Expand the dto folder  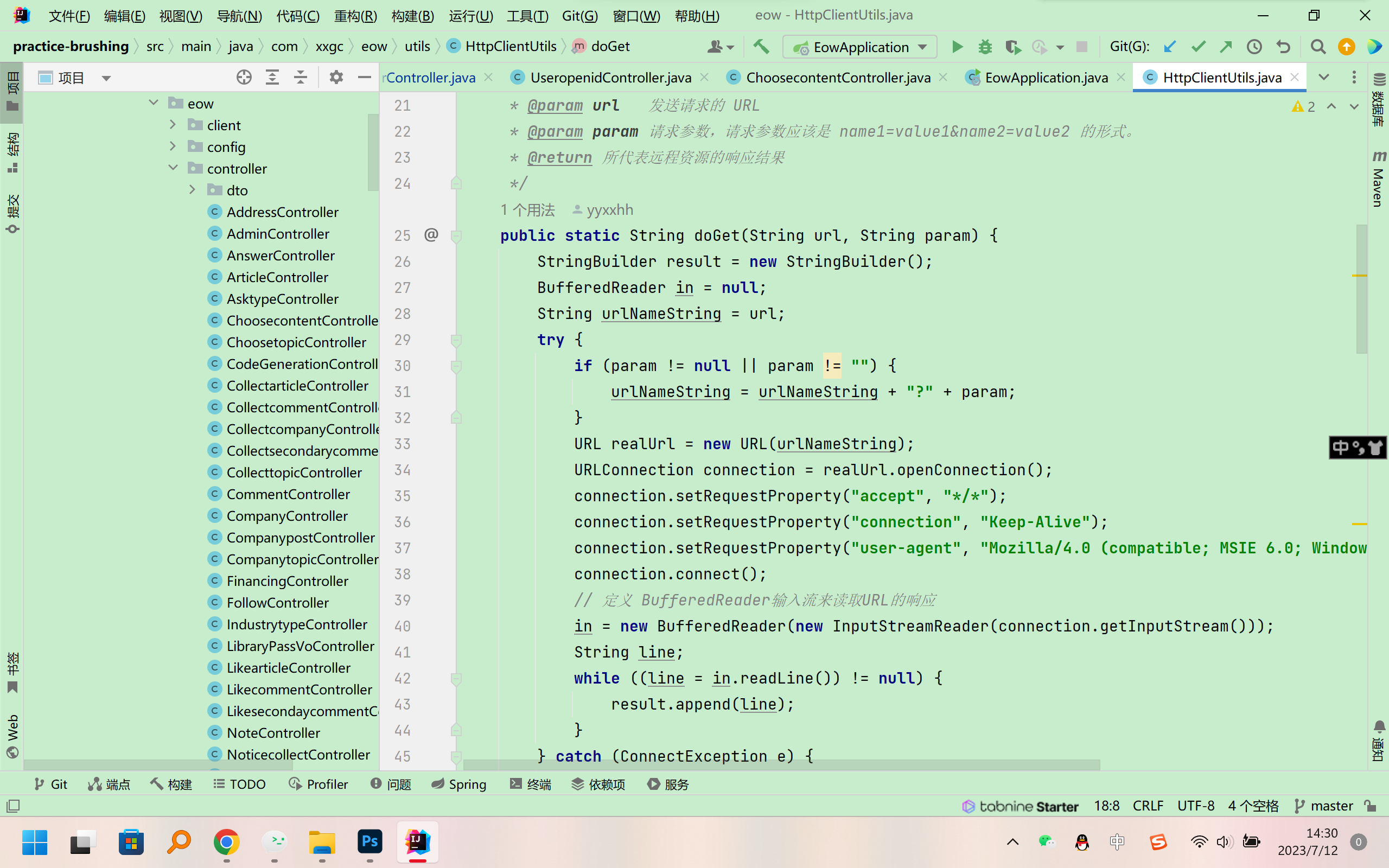pos(192,189)
